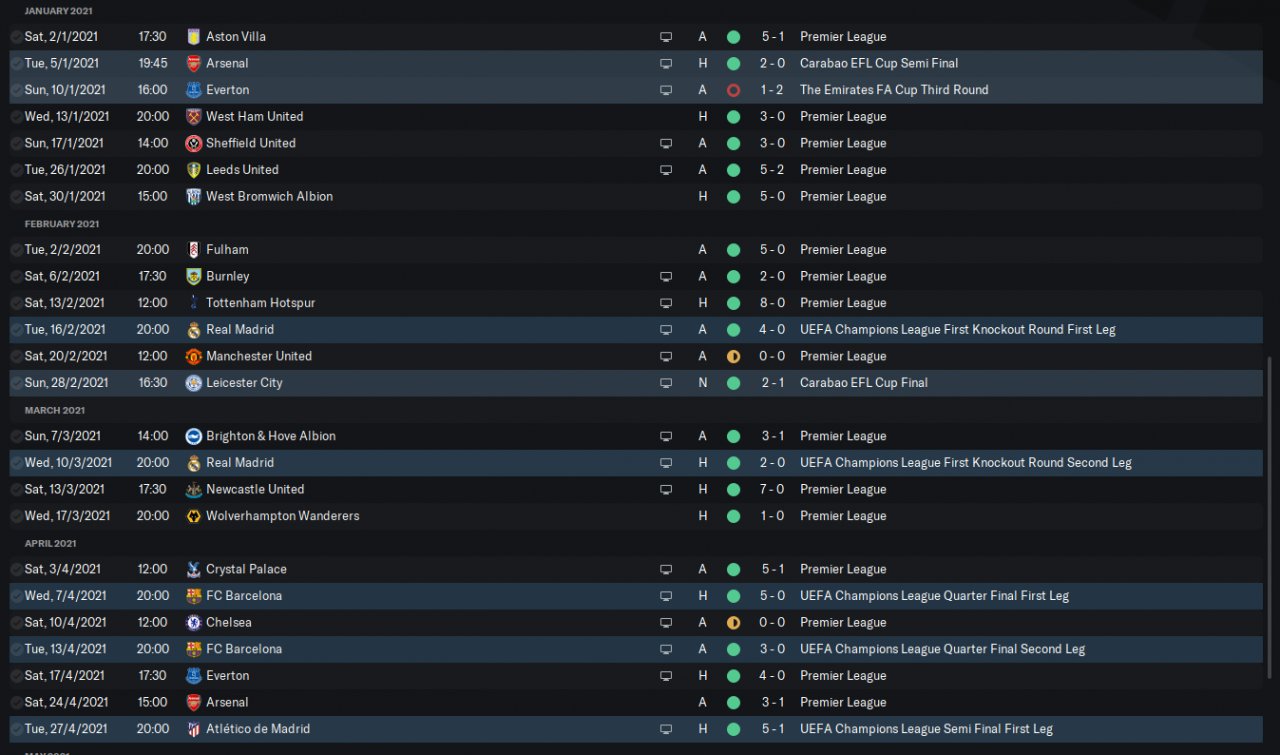Toggle the checkmark beside Sun, 7/3/2021

16,436
